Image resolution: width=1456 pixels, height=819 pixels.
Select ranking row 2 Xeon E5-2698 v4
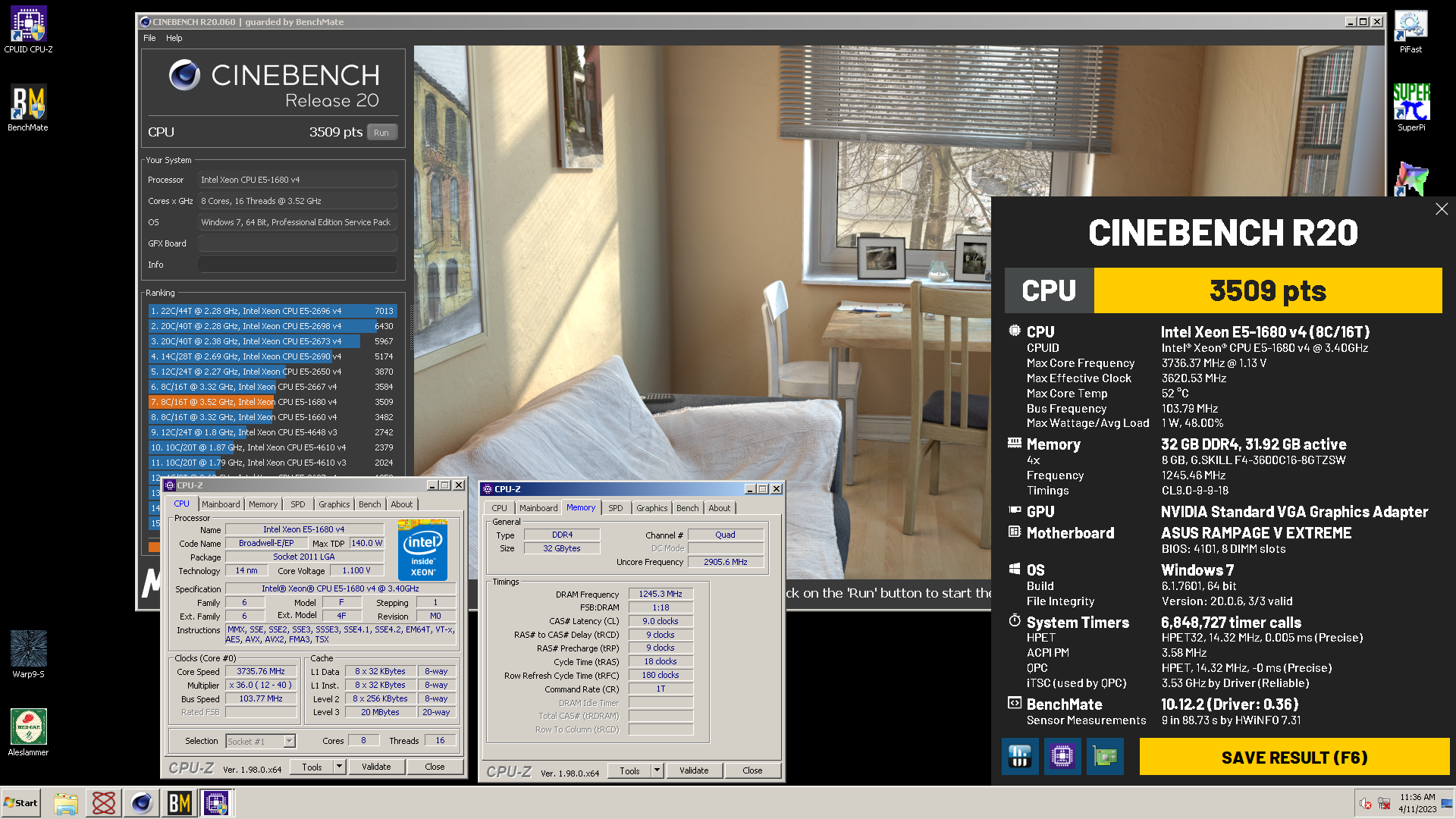(x=272, y=326)
